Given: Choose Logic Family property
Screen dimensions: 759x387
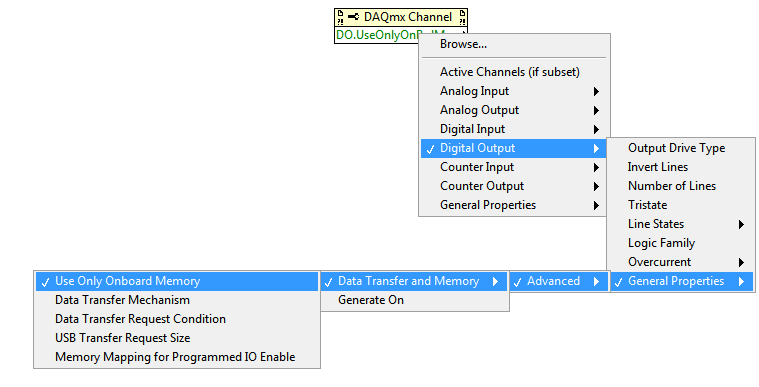Looking at the screenshot, I should [681, 243].
